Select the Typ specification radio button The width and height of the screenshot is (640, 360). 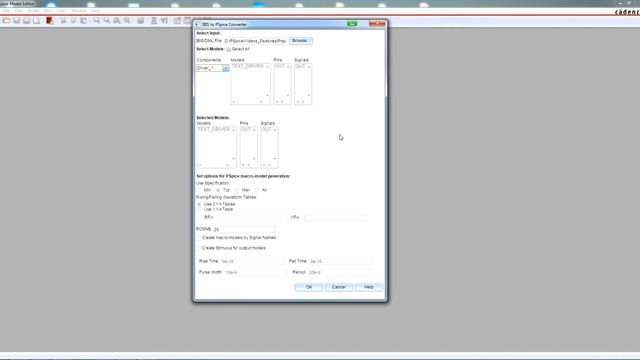218,190
